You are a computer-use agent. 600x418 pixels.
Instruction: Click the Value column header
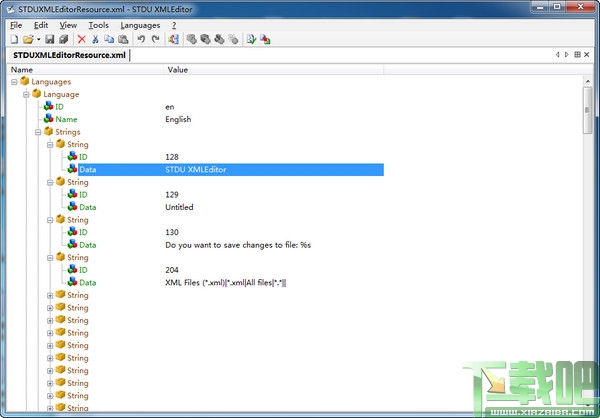tap(274, 70)
